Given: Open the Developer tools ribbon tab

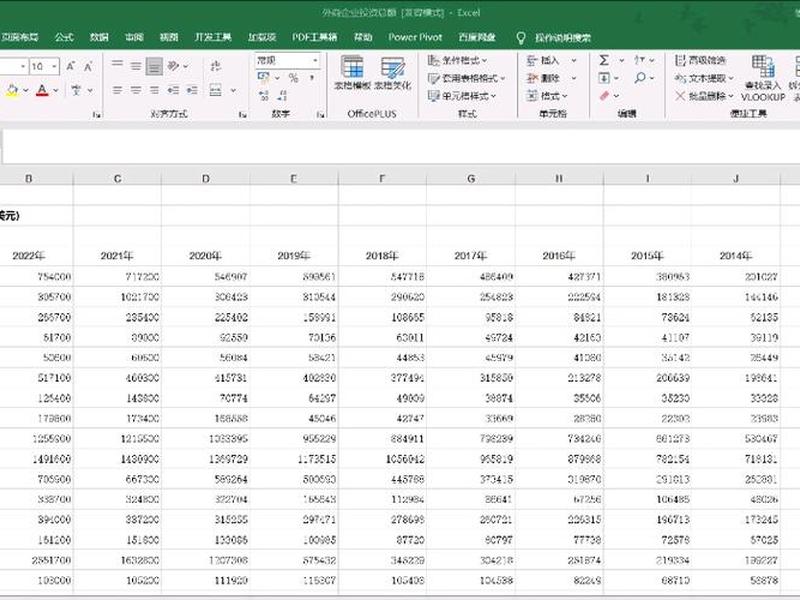Looking at the screenshot, I should pos(213,37).
